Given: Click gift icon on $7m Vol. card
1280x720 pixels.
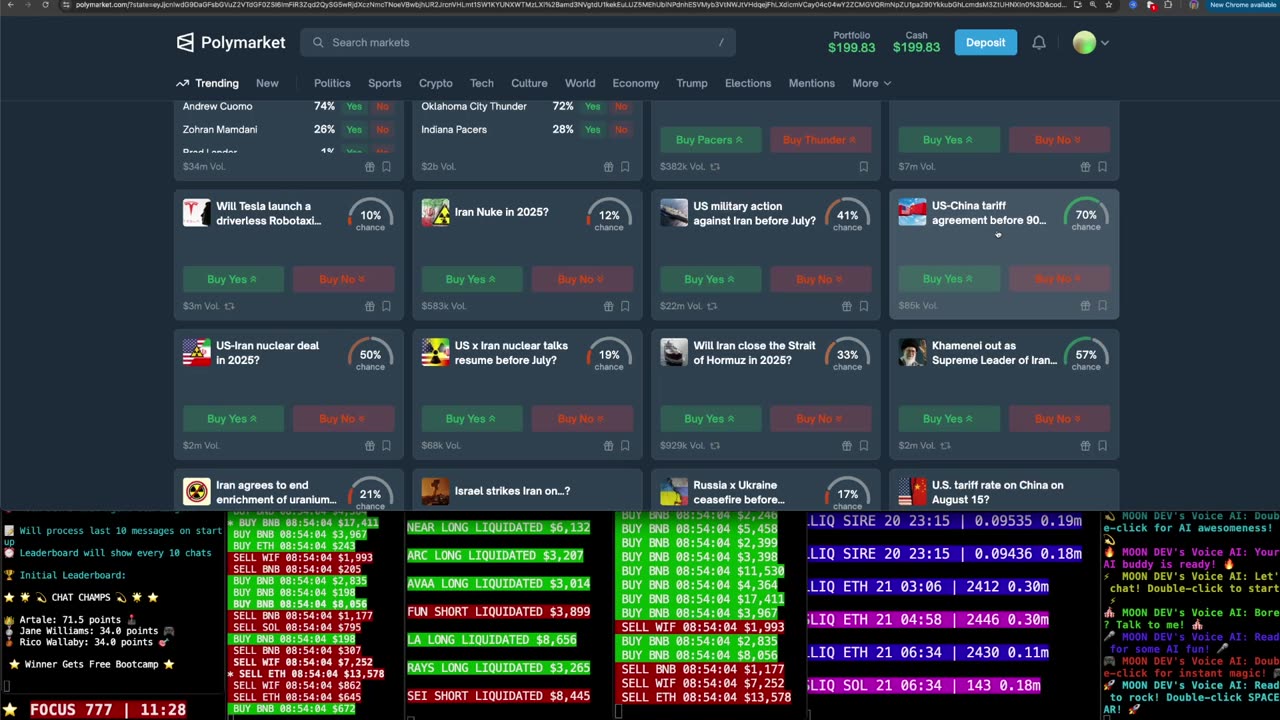Looking at the screenshot, I should (x=1085, y=167).
